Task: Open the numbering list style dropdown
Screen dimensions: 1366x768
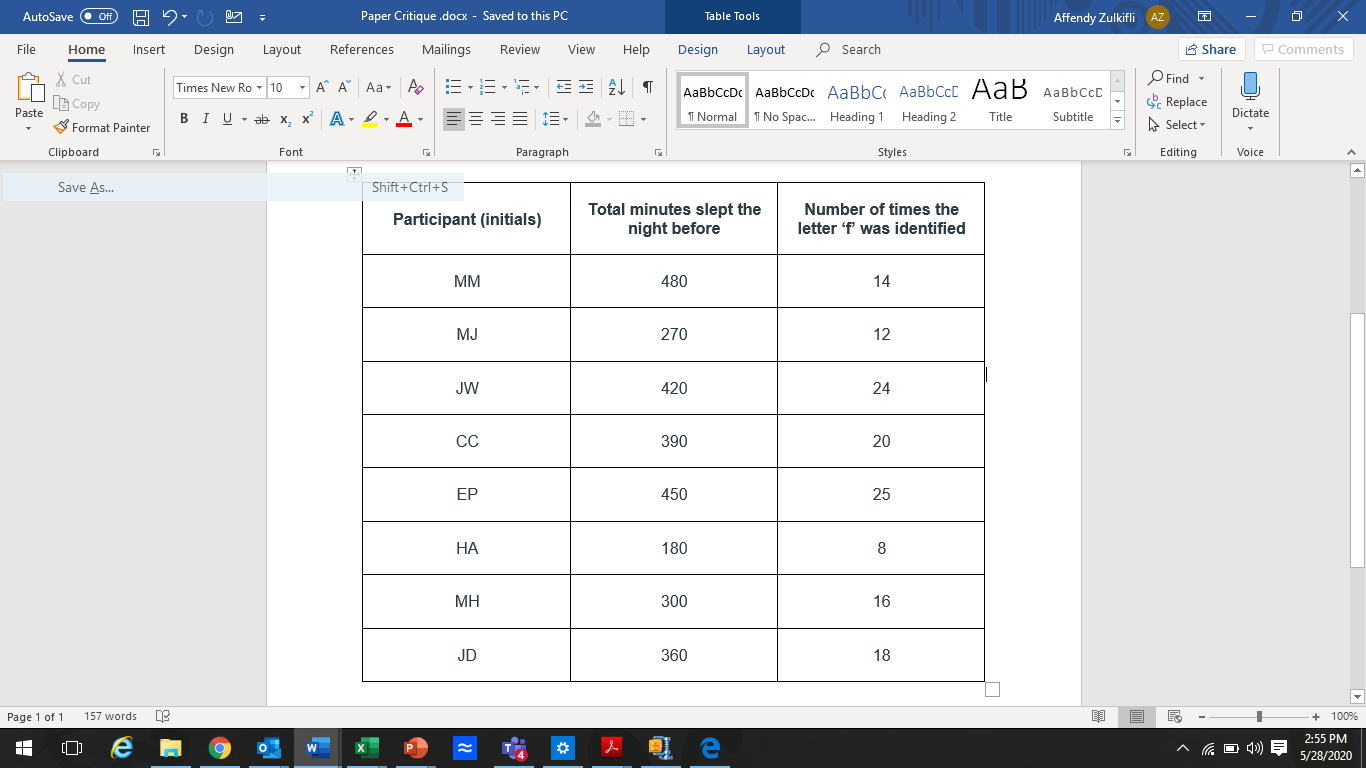Action: click(503, 88)
